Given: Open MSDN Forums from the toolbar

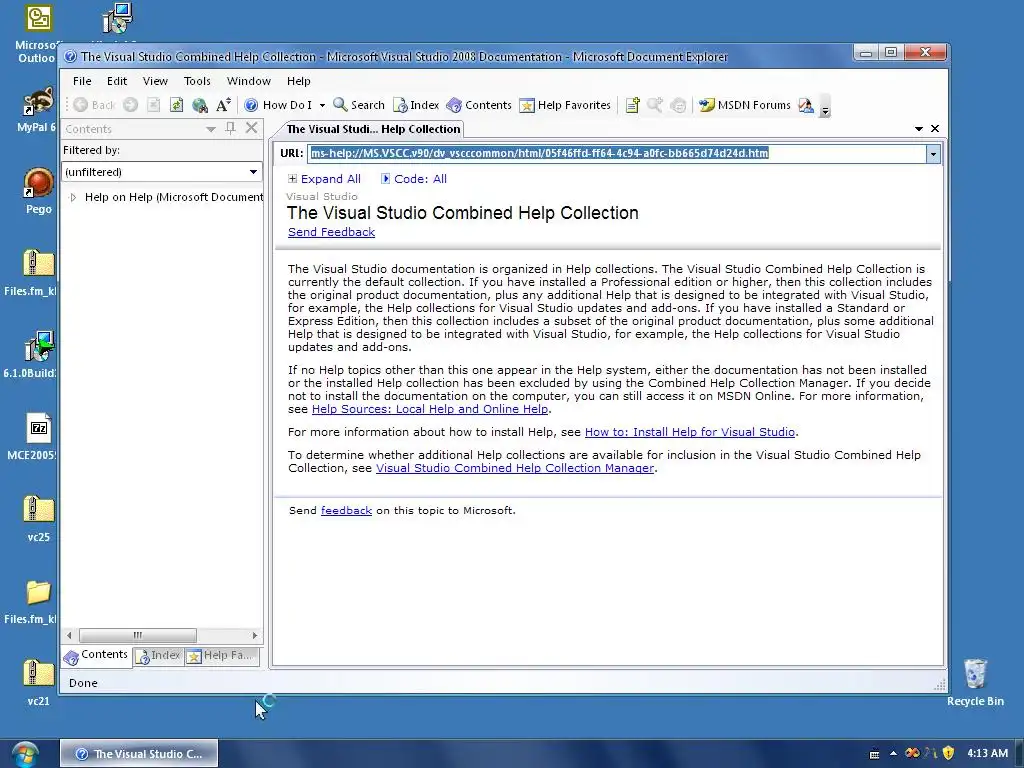Looking at the screenshot, I should (744, 105).
